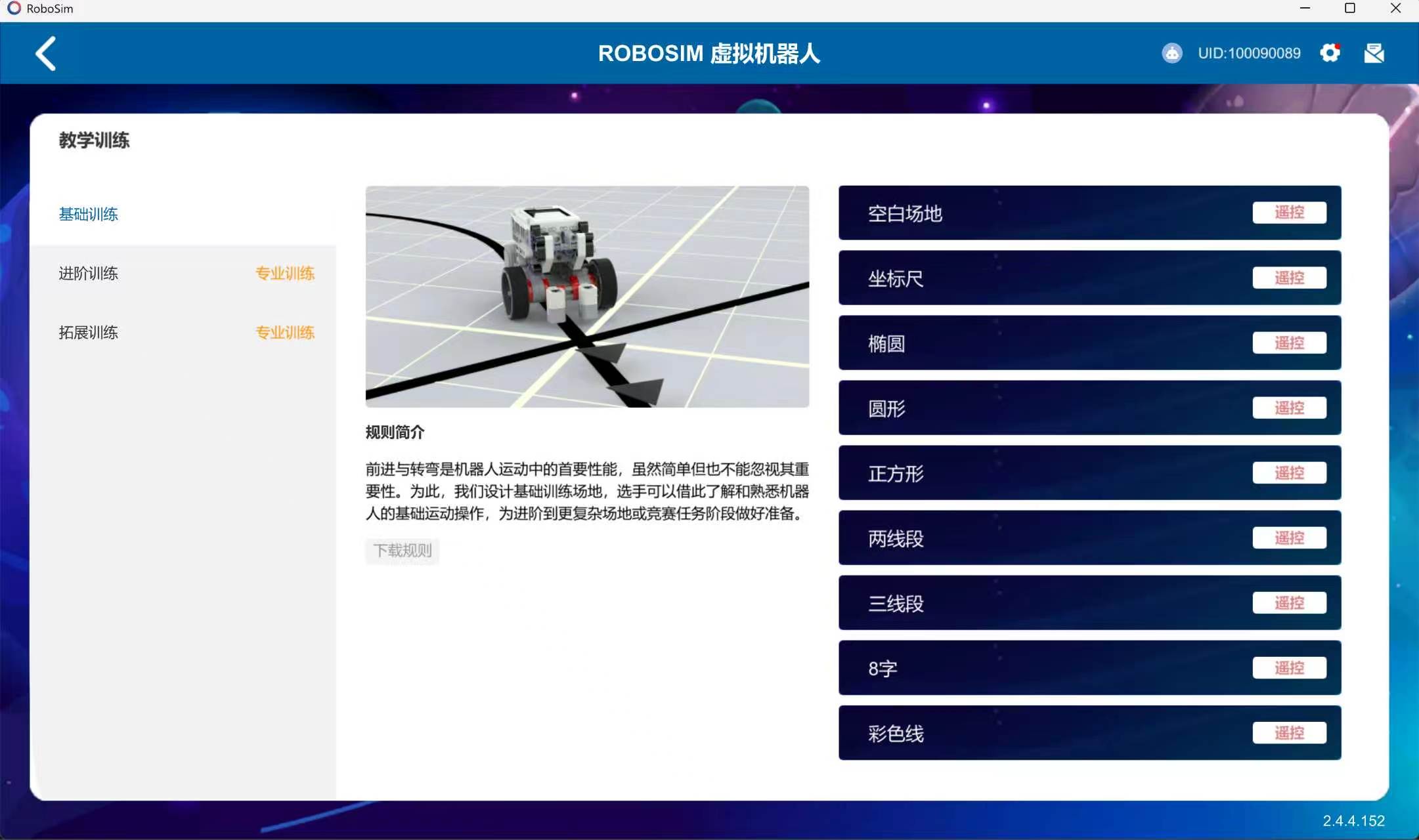The height and width of the screenshot is (840, 1419).
Task: Click 遥控 button for 空白场地
Action: pyautogui.click(x=1290, y=213)
